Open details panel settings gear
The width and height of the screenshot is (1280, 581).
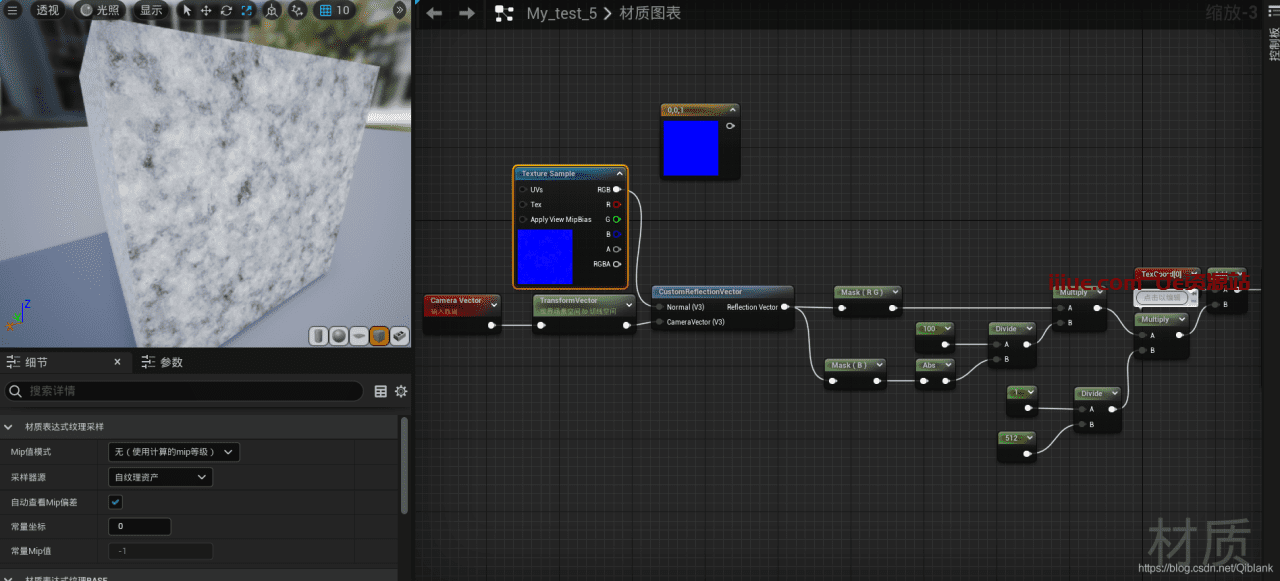tap(401, 391)
